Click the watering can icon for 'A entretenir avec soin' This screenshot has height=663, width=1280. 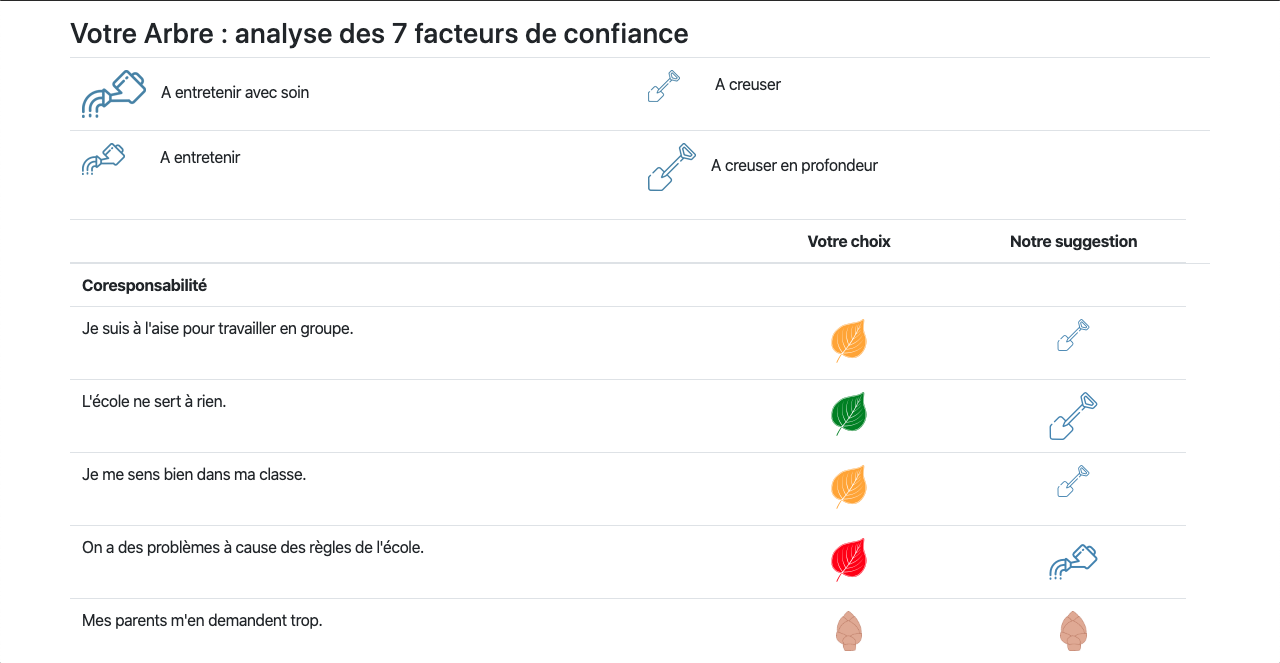click(113, 92)
